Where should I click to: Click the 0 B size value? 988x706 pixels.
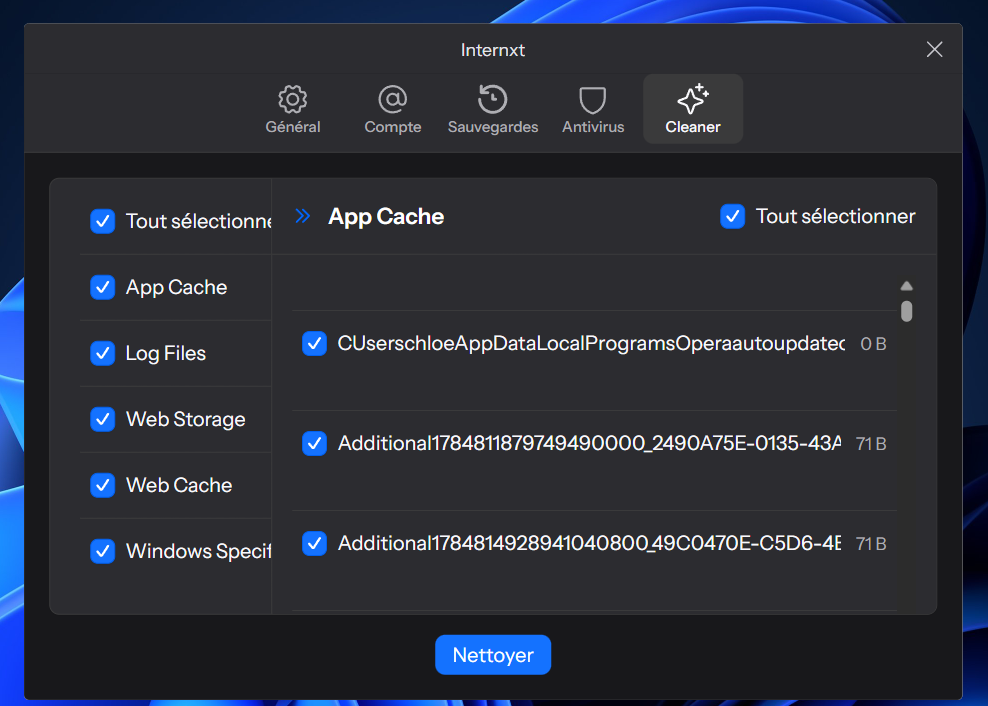click(x=873, y=344)
